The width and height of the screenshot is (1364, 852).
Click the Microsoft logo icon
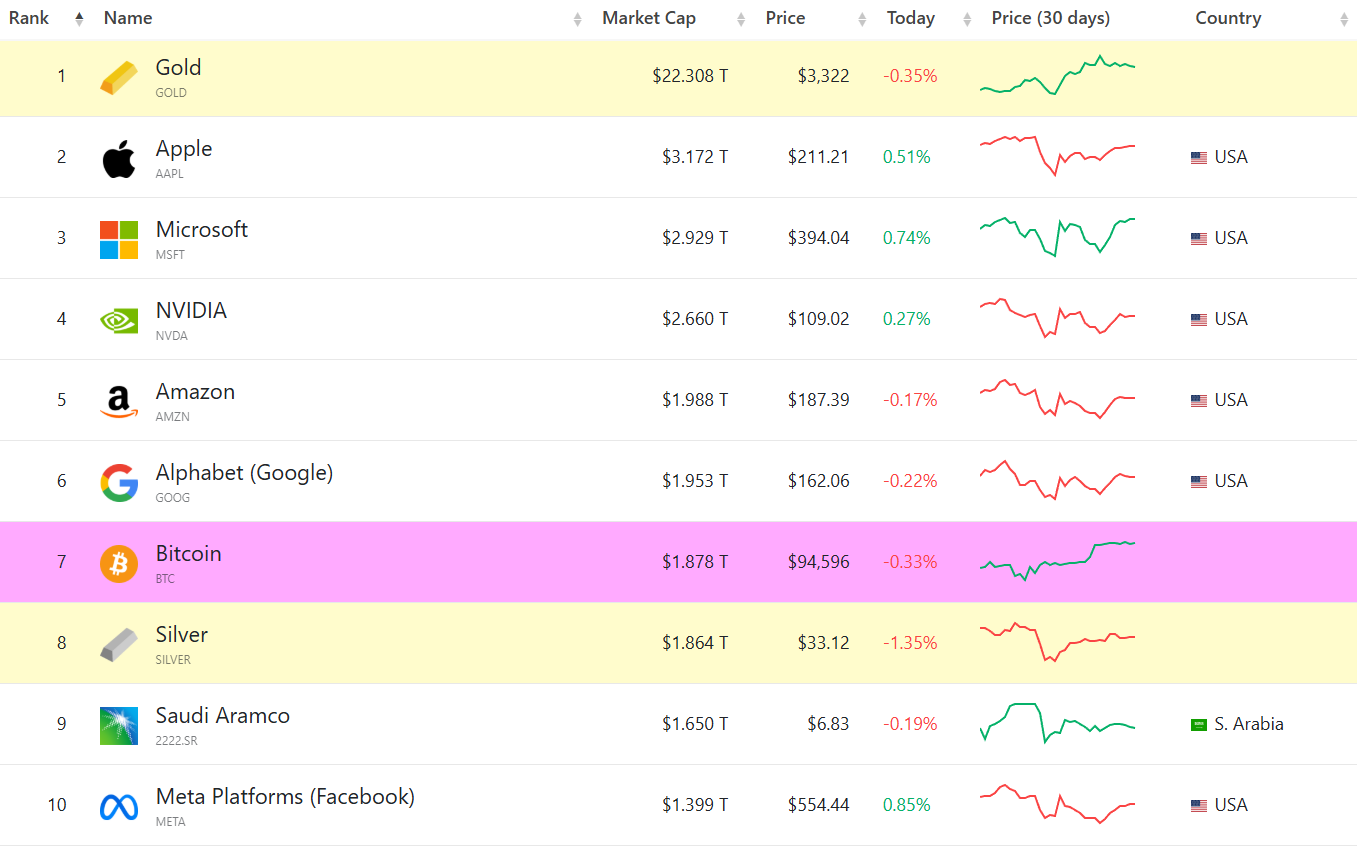pyautogui.click(x=118, y=238)
